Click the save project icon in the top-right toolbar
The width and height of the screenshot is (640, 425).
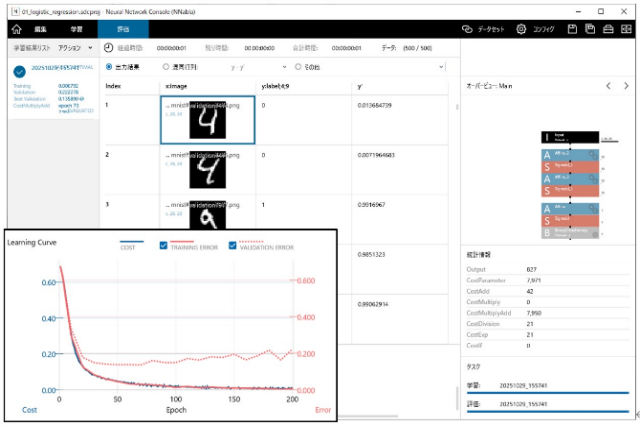point(571,30)
